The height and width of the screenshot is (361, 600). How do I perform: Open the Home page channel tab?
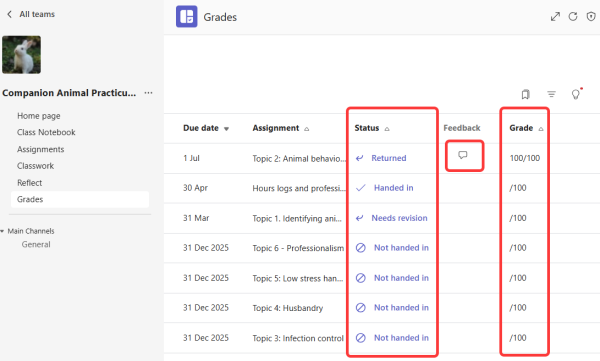click(39, 116)
